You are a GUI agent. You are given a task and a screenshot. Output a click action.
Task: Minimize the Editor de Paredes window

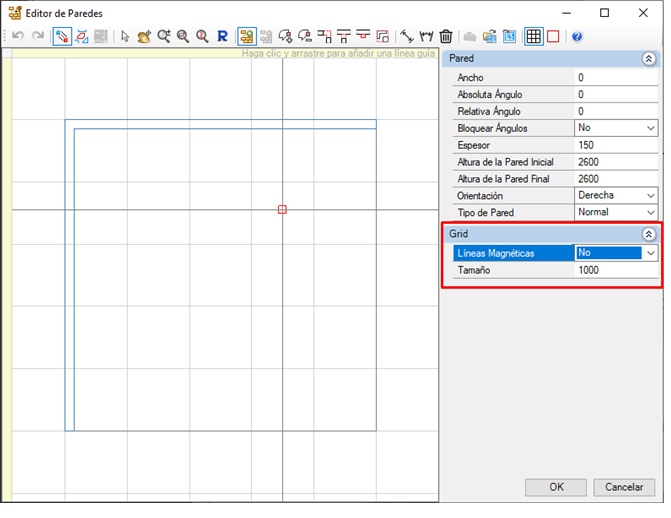coord(566,13)
